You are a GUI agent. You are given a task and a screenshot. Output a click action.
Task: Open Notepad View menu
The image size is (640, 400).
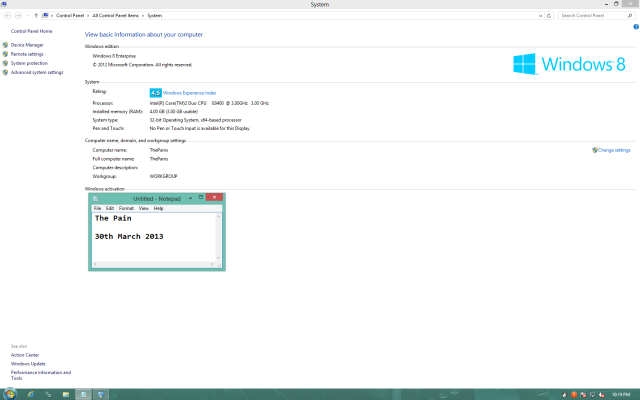click(144, 208)
